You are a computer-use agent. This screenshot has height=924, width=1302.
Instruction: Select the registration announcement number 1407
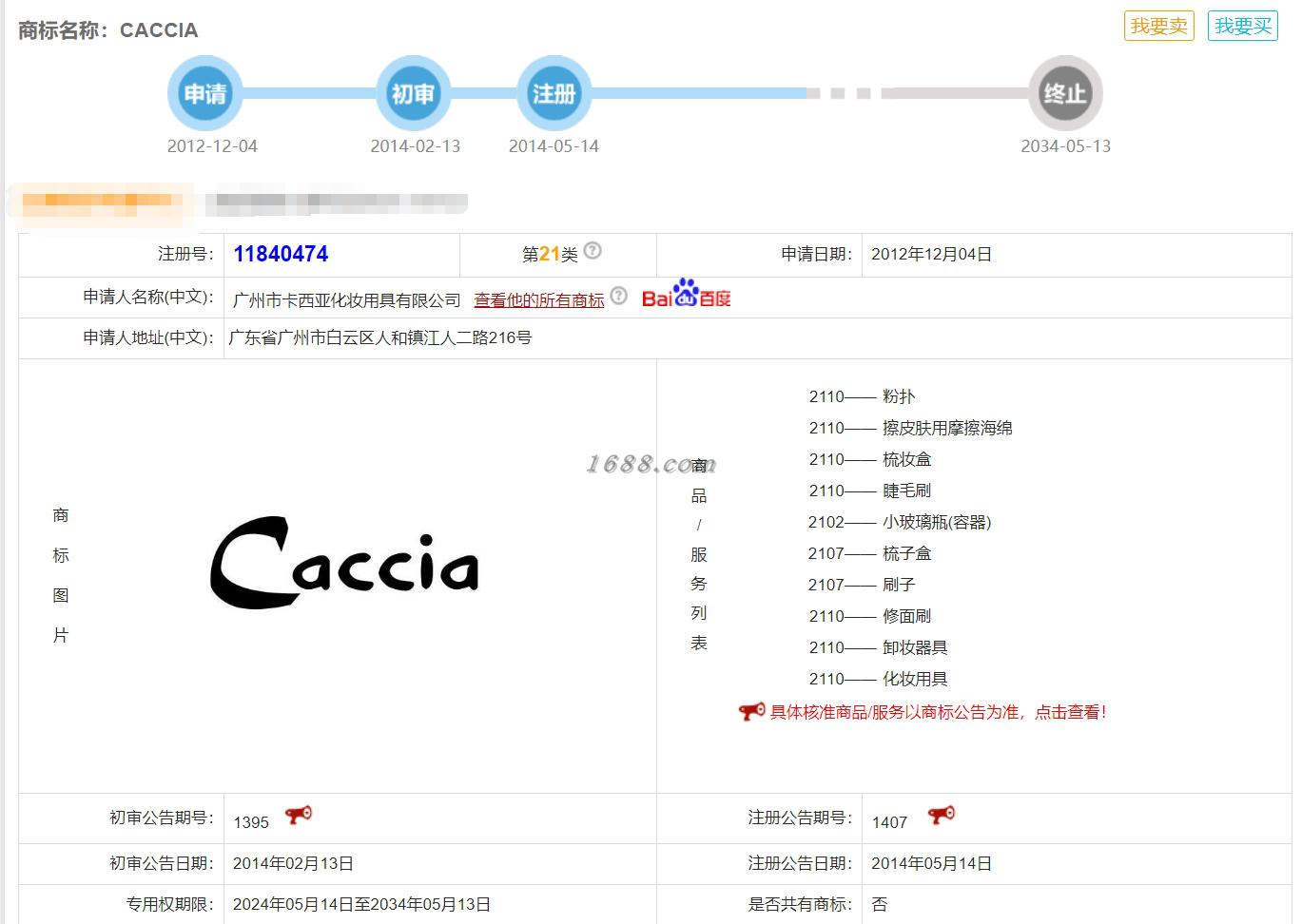pos(889,822)
